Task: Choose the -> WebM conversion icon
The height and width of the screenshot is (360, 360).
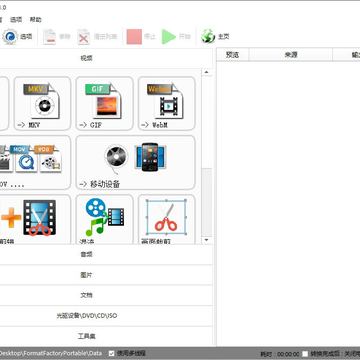Action: pyautogui.click(x=167, y=103)
